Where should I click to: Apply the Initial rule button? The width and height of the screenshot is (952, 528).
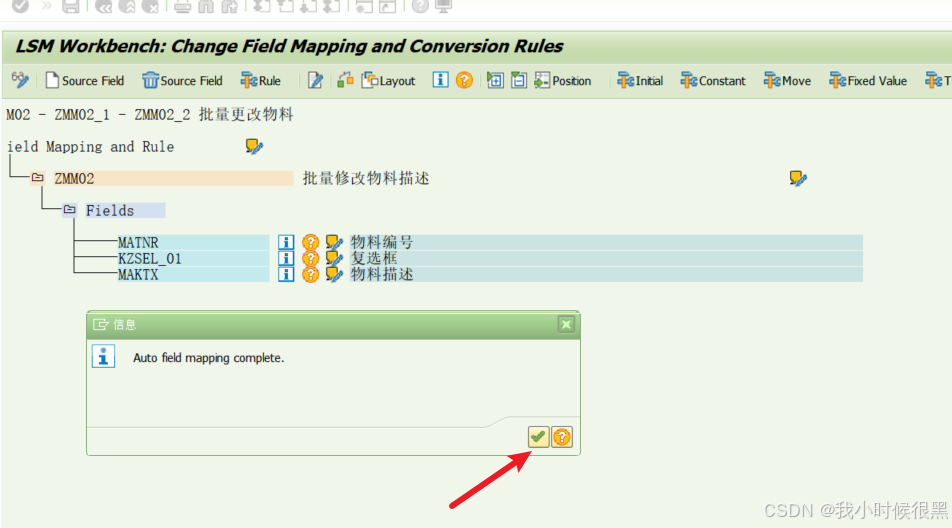[x=640, y=80]
